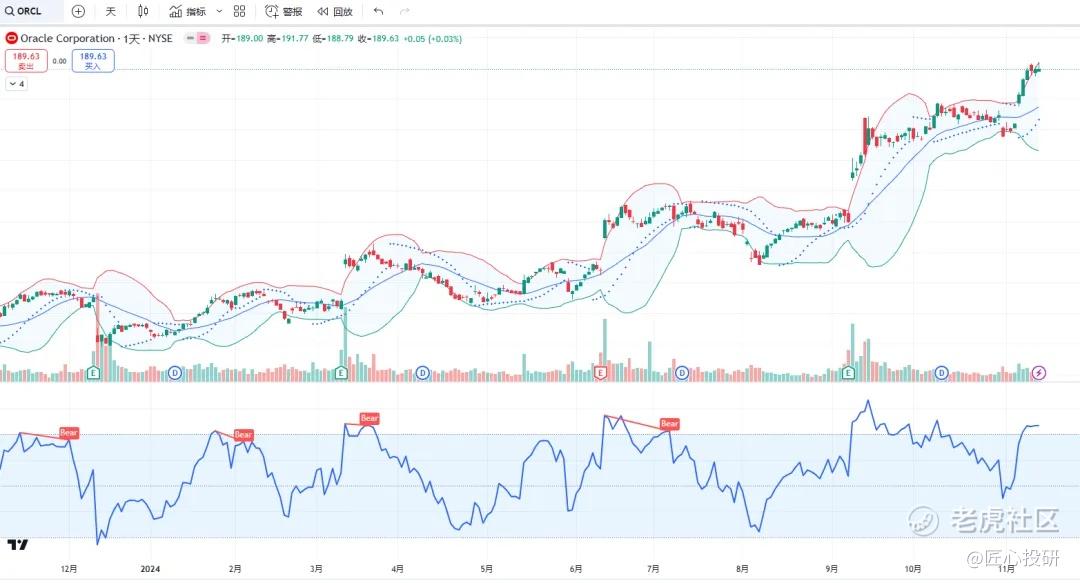Screen dimensions: 1080x583
Task: Click the 低=188.79 low value
Action: pos(333,39)
